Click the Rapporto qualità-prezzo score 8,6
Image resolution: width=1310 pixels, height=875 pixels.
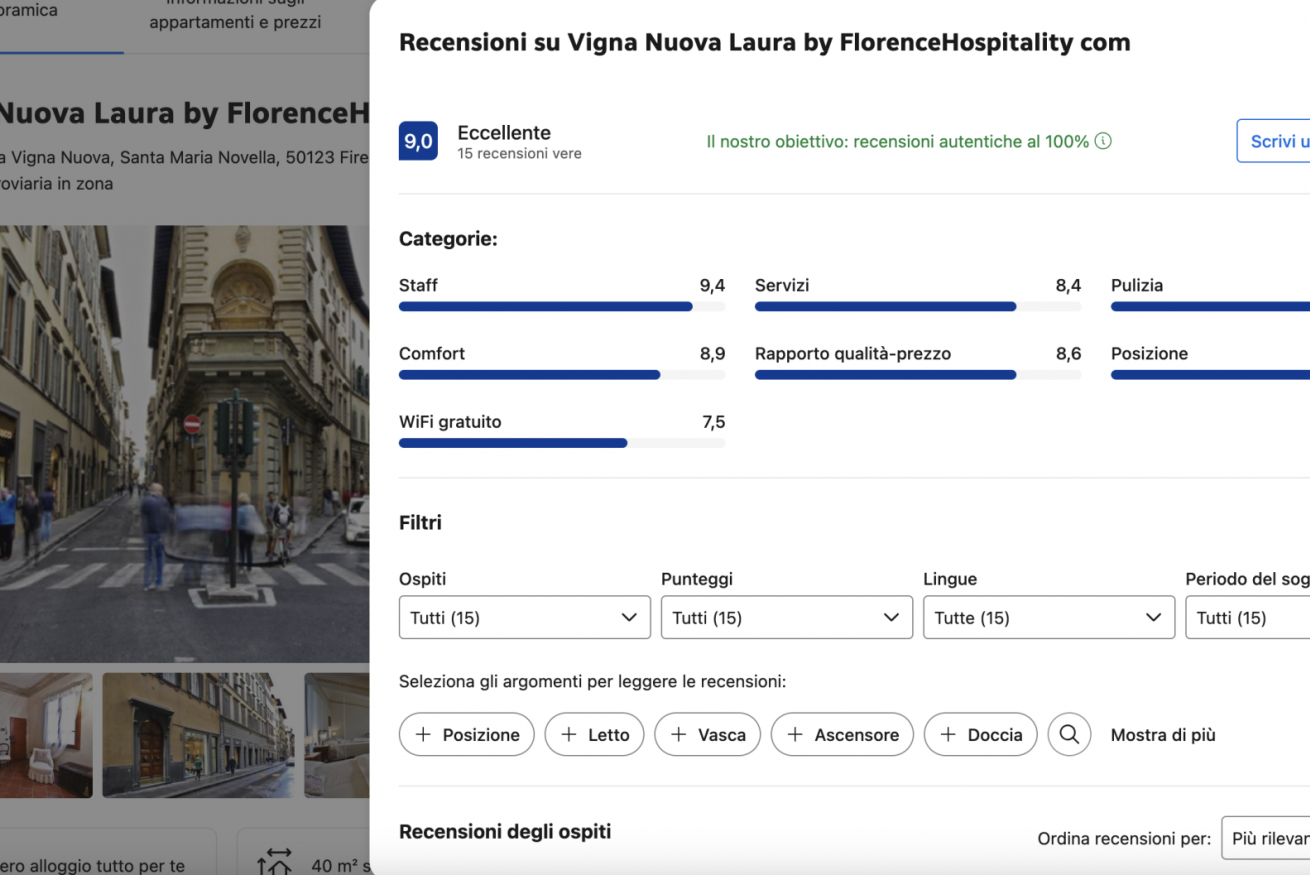click(1068, 354)
